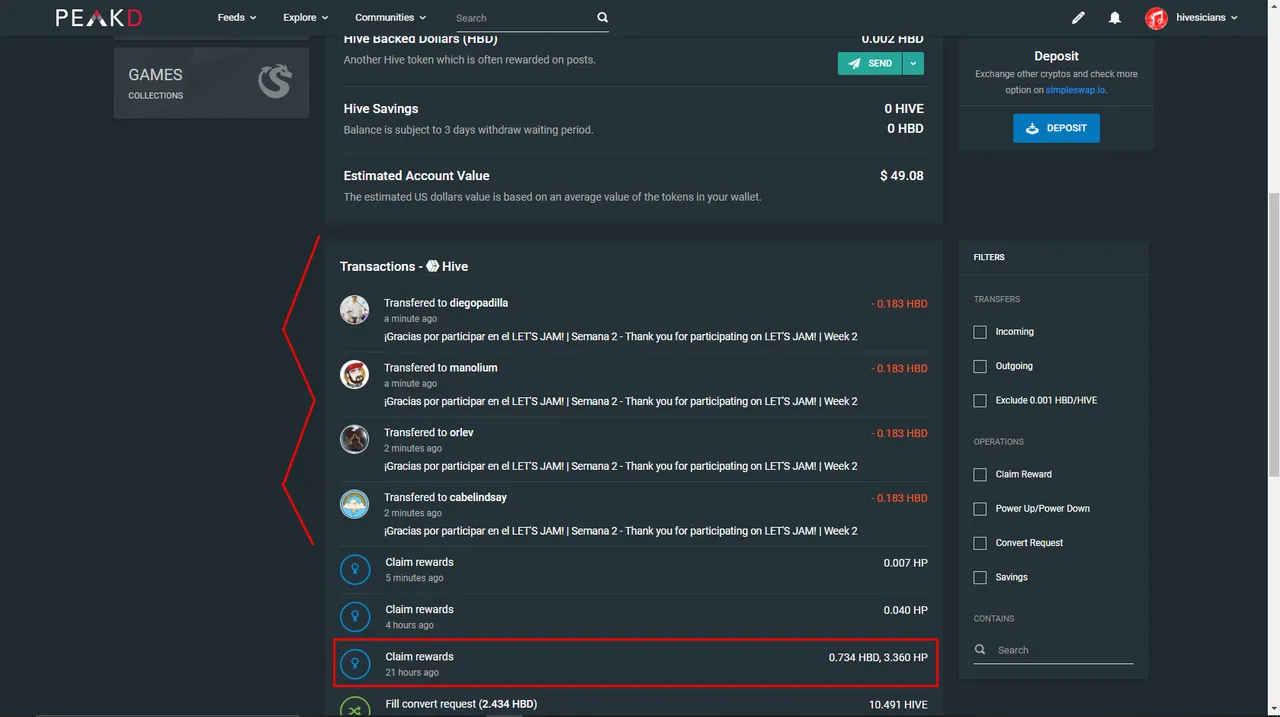Click the '21 hours ago' timestamp
This screenshot has width=1280, height=717.
pyautogui.click(x=412, y=672)
